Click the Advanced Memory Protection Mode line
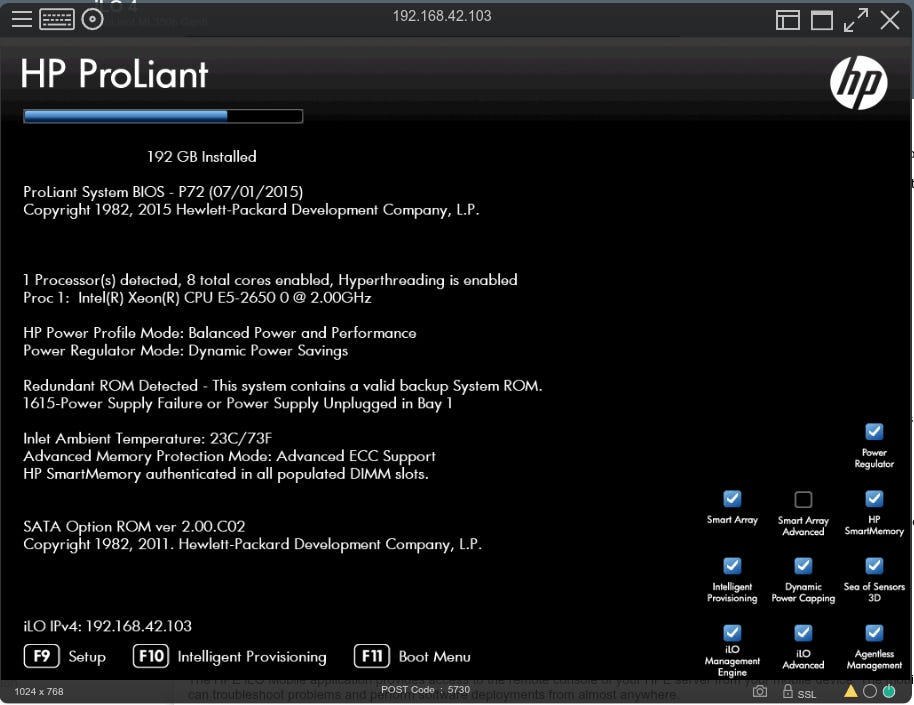This screenshot has width=914, height=705. (229, 456)
